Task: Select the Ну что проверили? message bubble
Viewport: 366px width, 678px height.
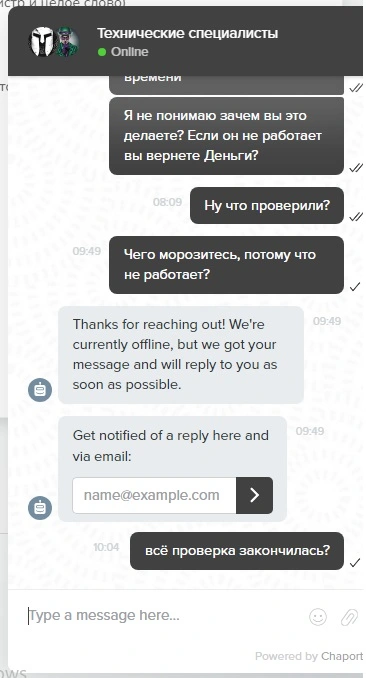Action: pos(267,205)
